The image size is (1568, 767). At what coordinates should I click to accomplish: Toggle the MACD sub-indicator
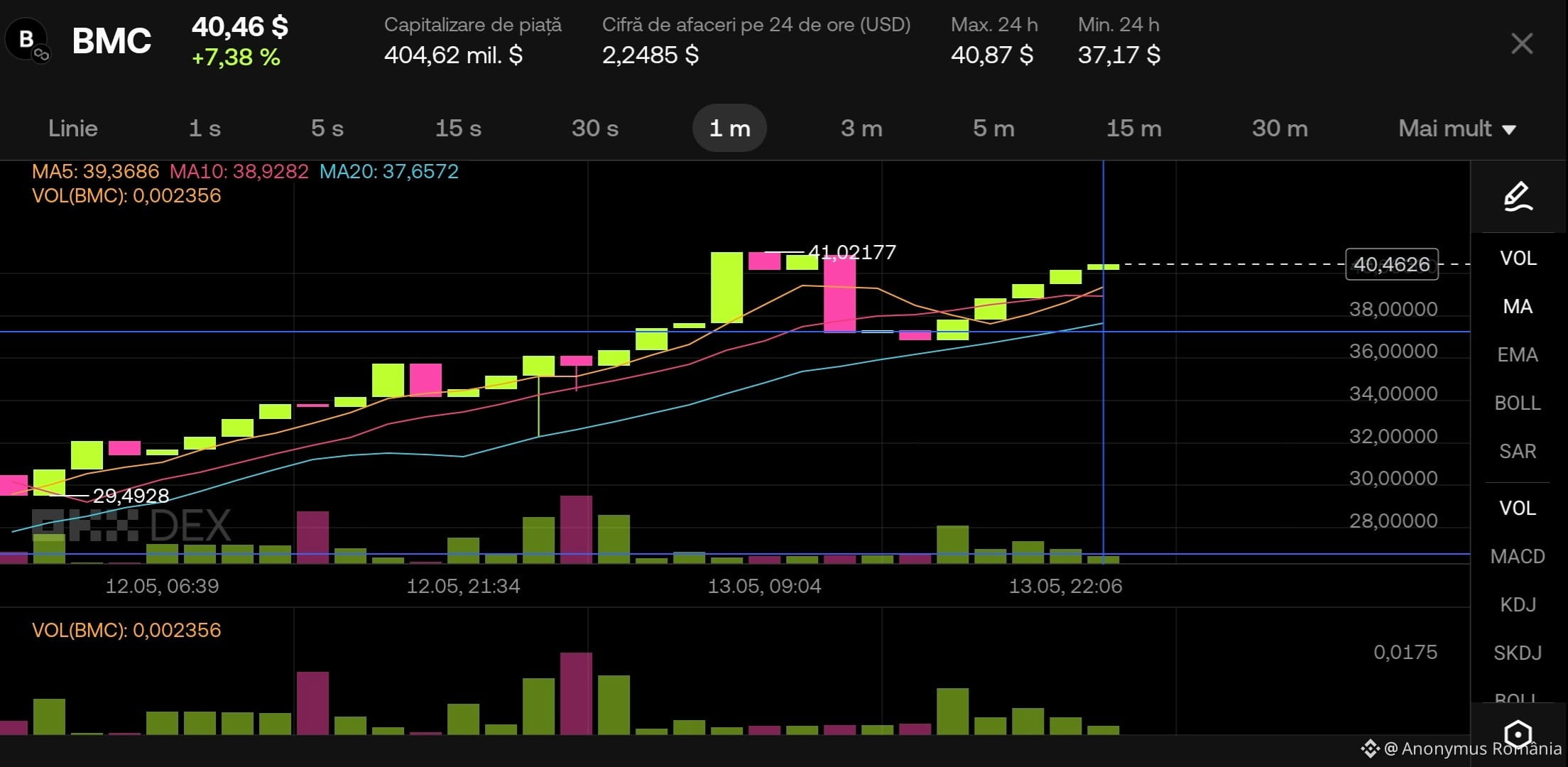pos(1518,557)
